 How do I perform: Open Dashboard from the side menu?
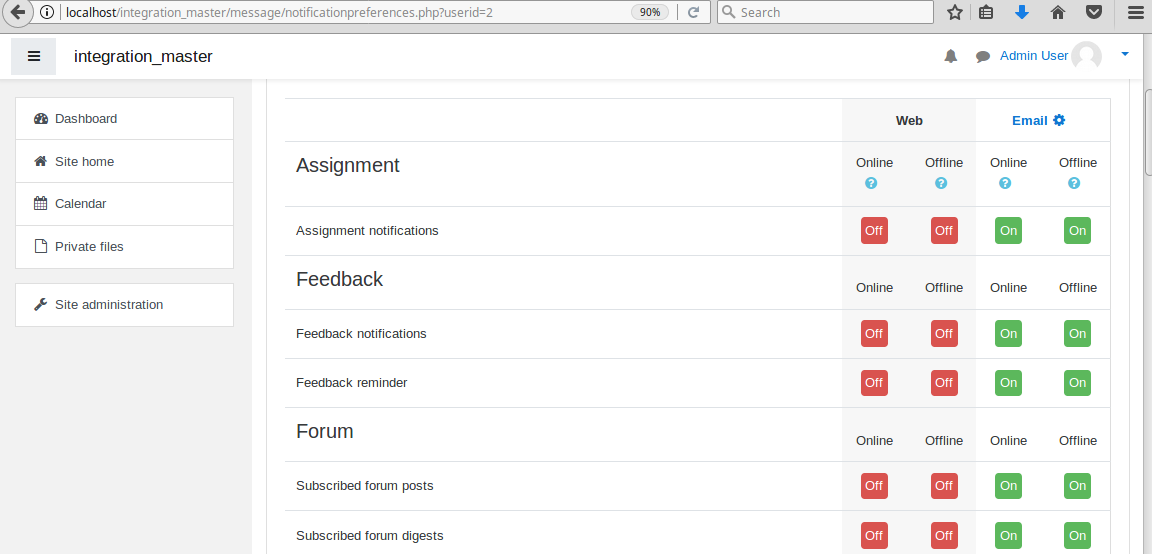[124, 119]
